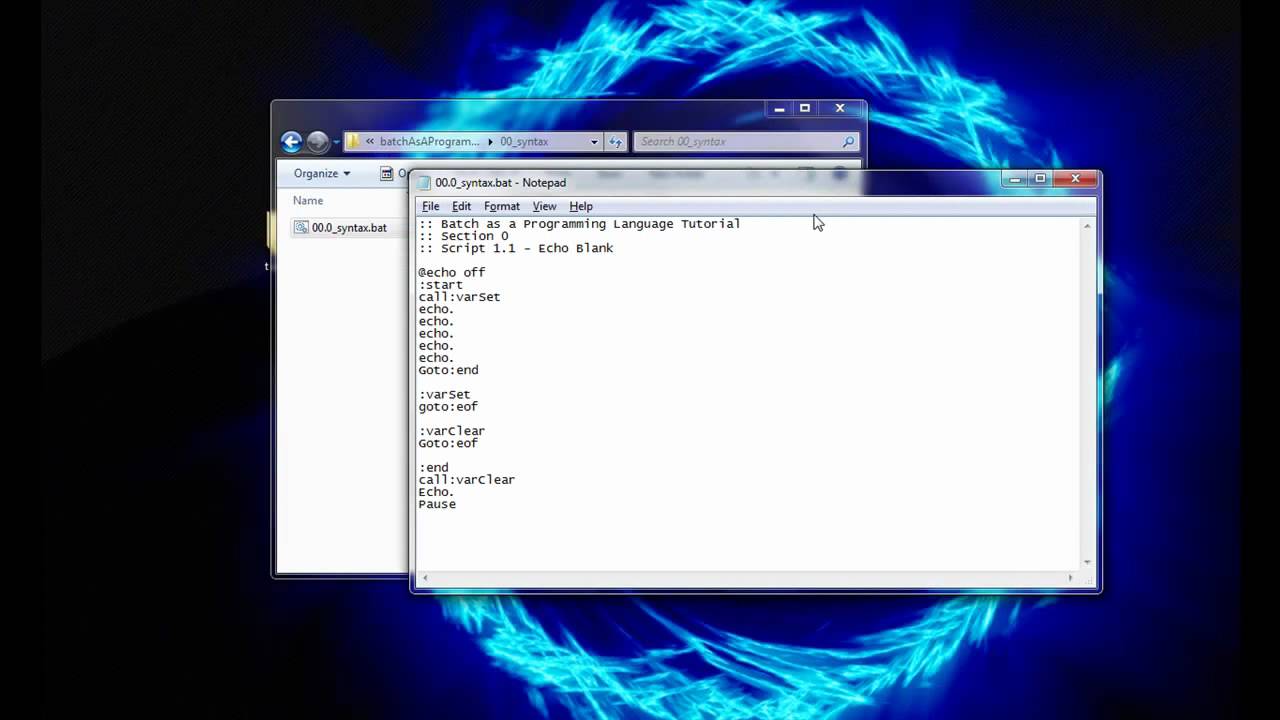Open the recent pages dropdown beside forward arrow
This screenshot has height=720, width=1280.
tap(336, 142)
